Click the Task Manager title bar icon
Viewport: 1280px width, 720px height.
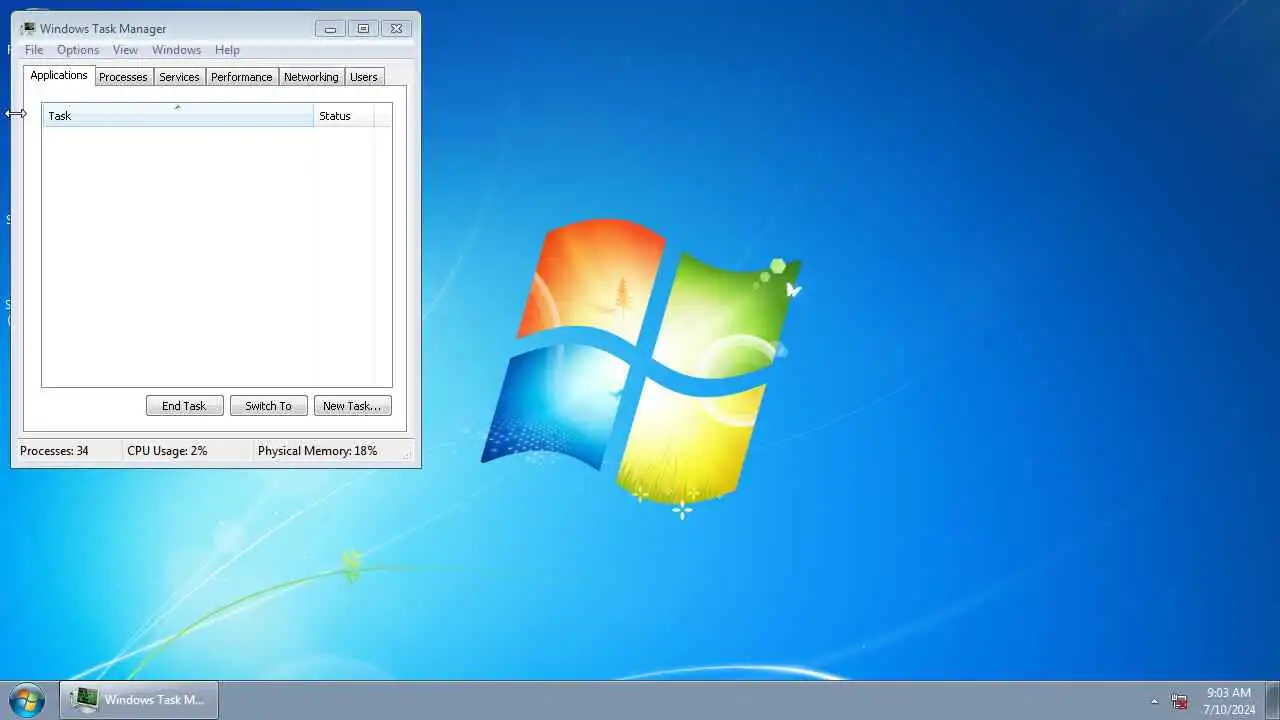click(x=28, y=29)
